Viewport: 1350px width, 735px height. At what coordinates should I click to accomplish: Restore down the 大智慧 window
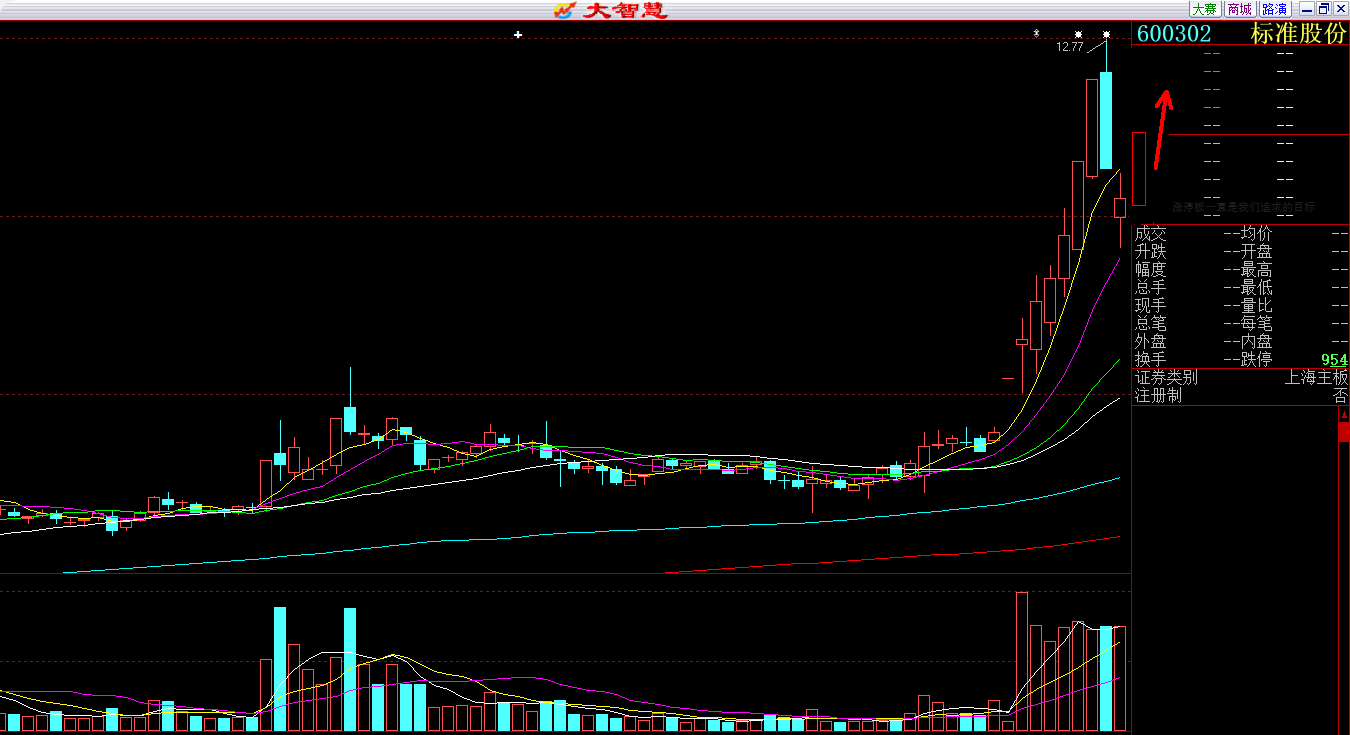pos(1324,9)
